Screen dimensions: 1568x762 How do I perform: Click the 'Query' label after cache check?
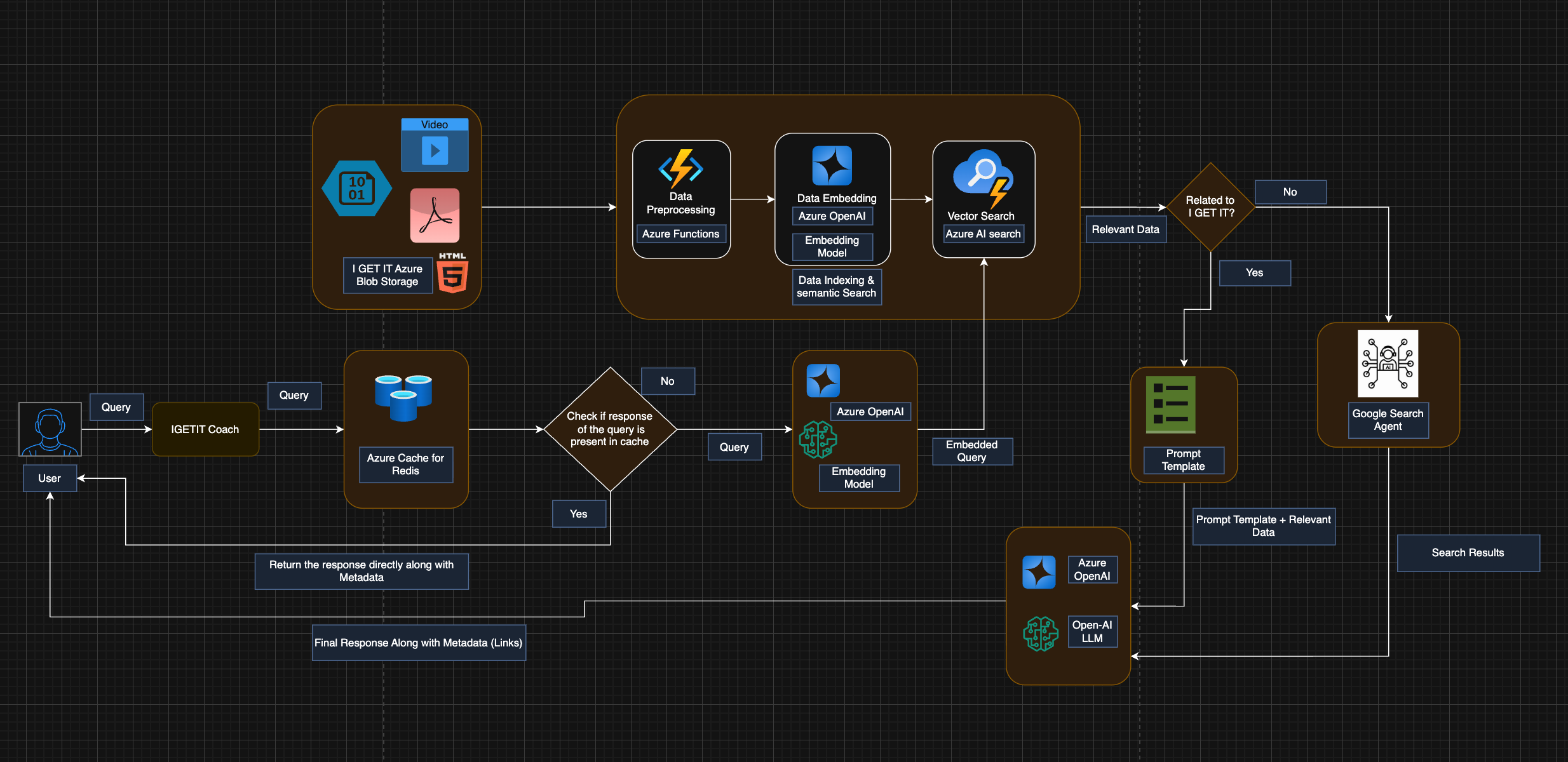coord(734,447)
